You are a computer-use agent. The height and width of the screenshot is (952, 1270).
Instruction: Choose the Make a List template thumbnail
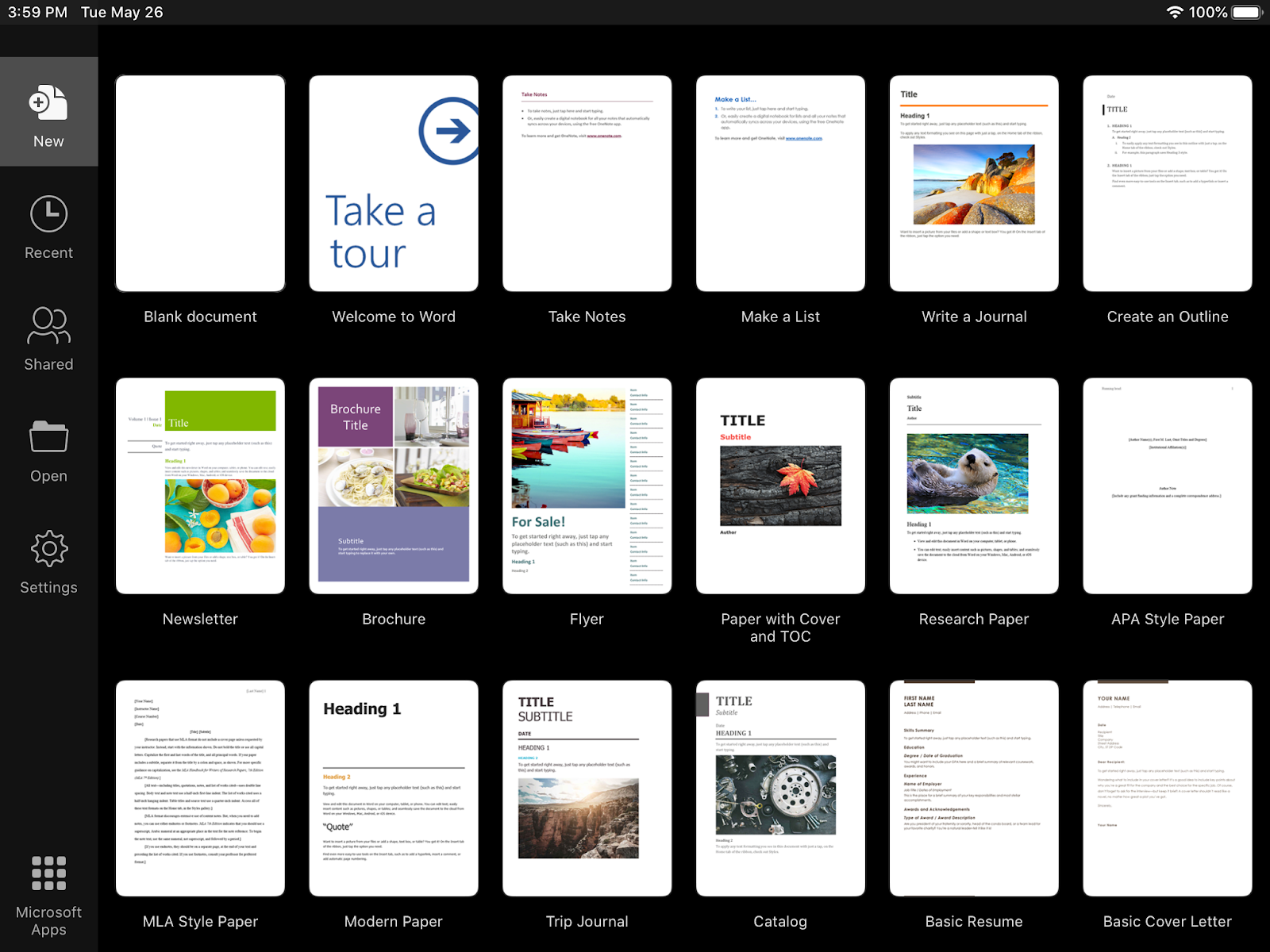pyautogui.click(x=780, y=183)
